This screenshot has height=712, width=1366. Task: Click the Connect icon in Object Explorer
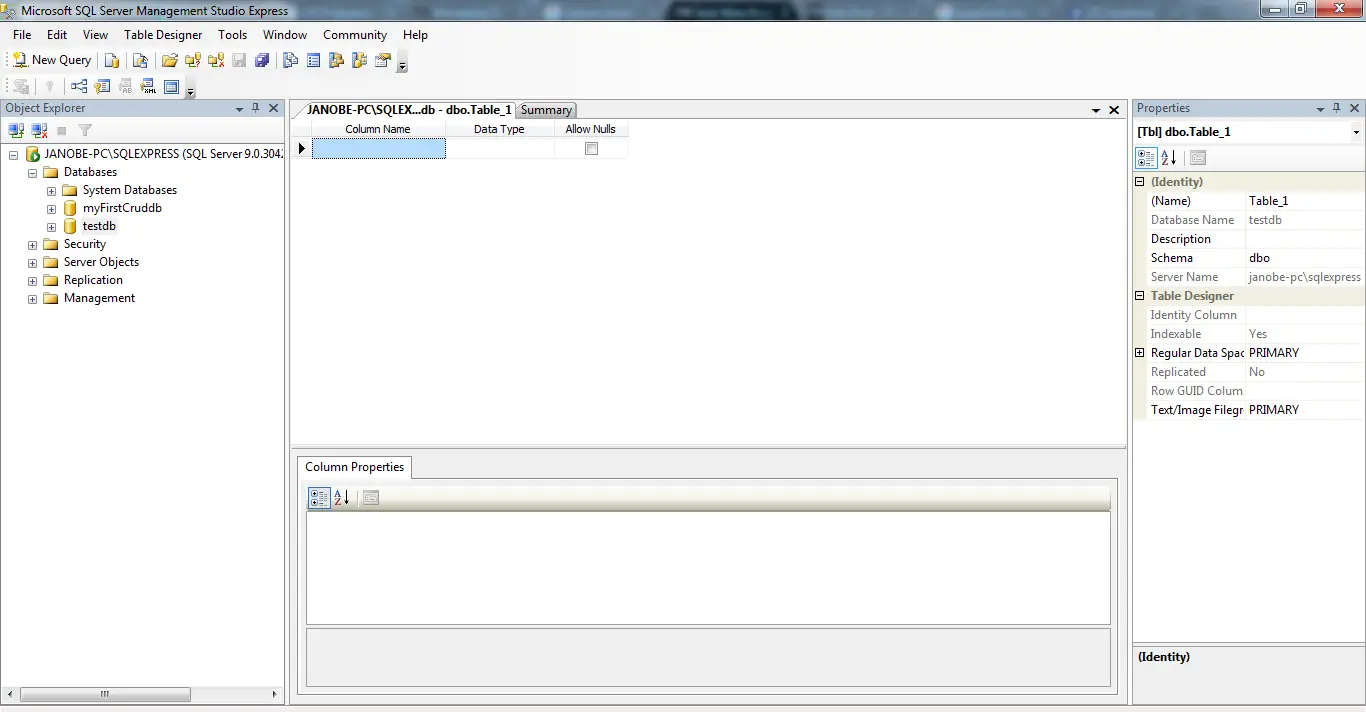click(16, 130)
